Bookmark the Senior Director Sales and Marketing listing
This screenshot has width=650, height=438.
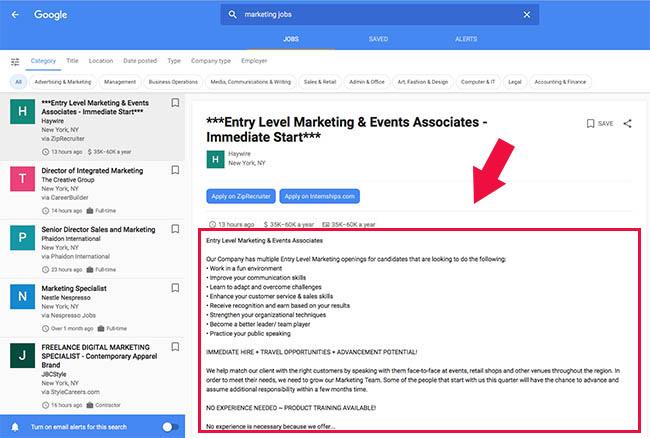click(x=175, y=229)
